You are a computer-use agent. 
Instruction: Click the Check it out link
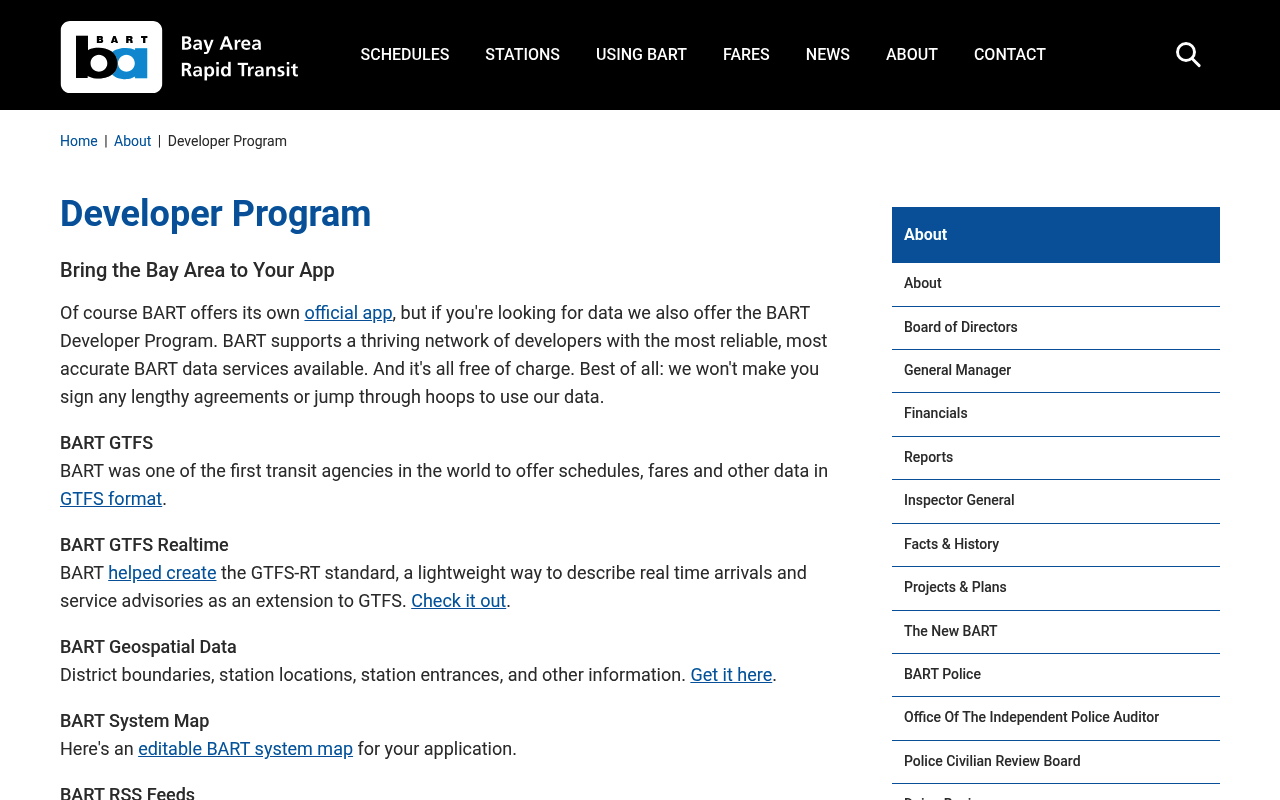458,601
